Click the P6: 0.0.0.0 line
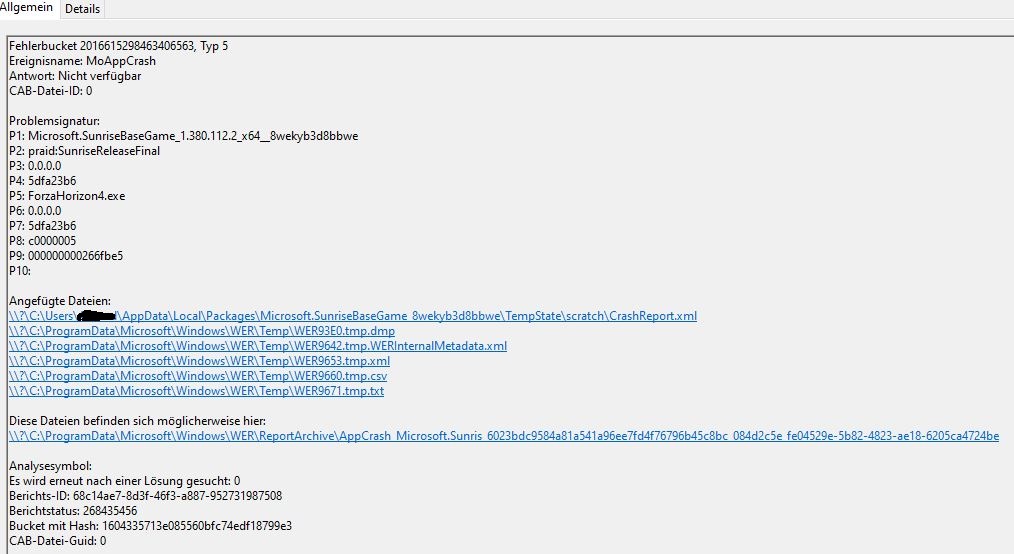Image resolution: width=1014 pixels, height=554 pixels. pos(35,211)
